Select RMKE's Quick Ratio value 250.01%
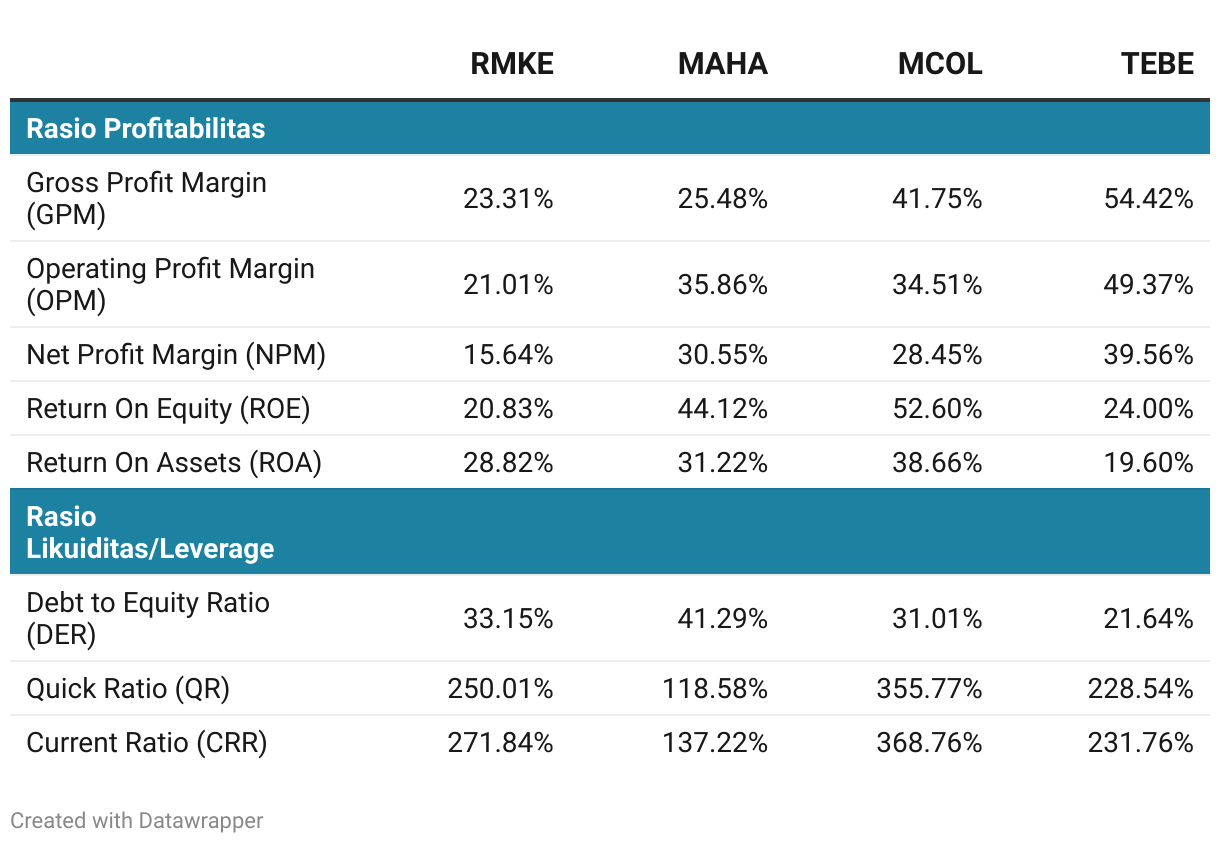The width and height of the screenshot is (1220, 844). 500,688
